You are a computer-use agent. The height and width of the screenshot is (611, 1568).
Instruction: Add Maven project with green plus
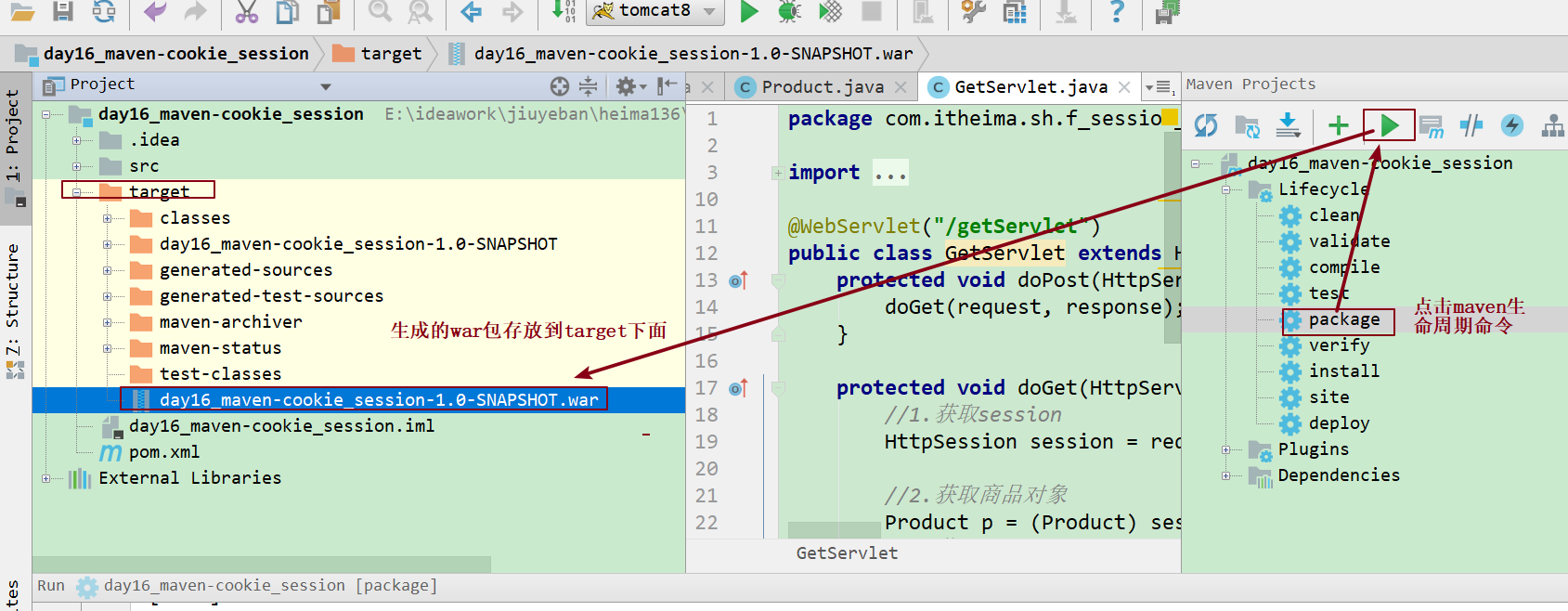(x=1339, y=125)
